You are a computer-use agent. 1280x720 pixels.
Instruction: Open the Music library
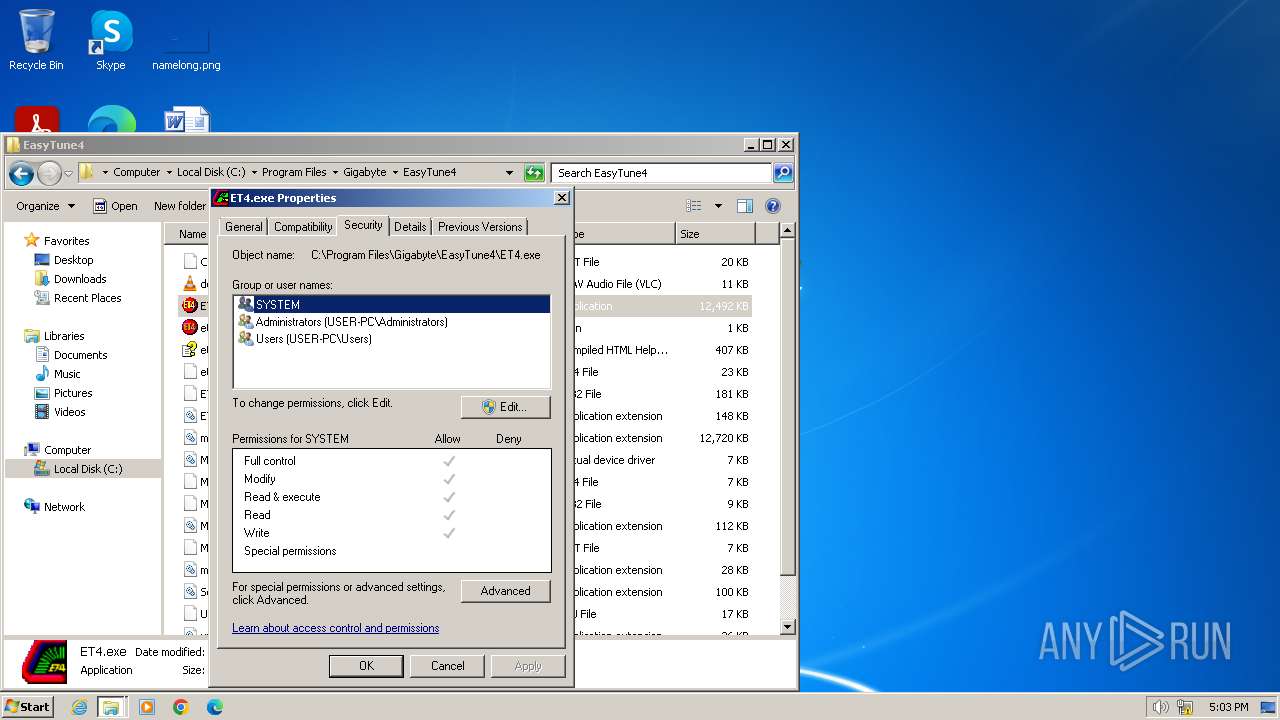coord(67,374)
